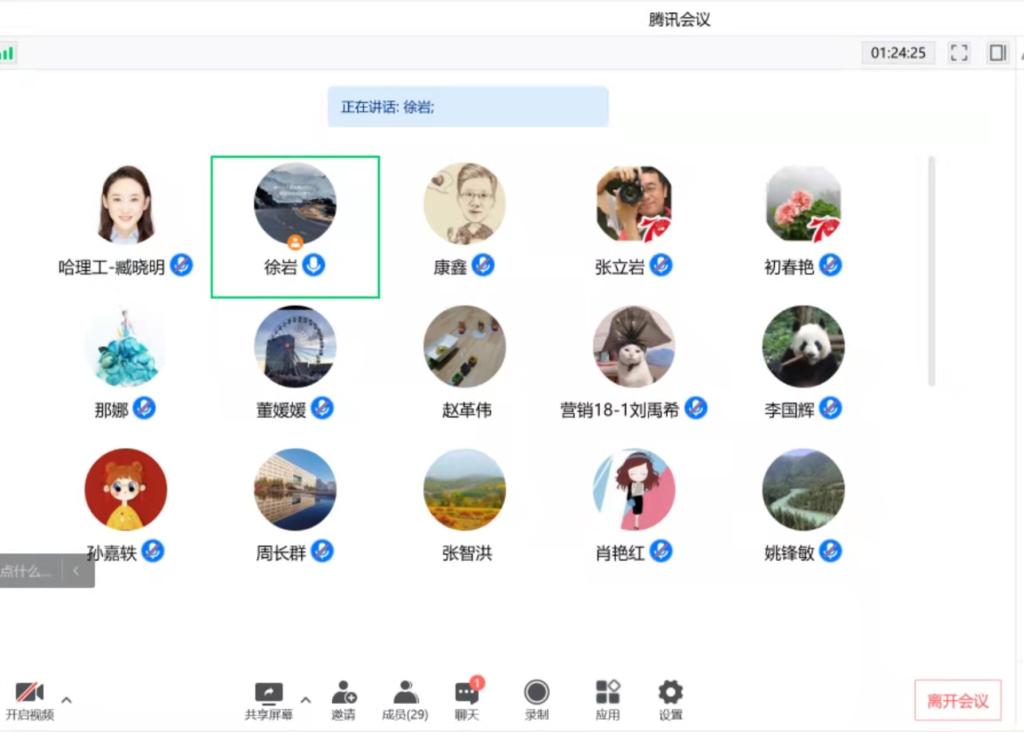This screenshot has width=1024, height=732.
Task: Open the 应用 apps icon
Action: pos(607,692)
